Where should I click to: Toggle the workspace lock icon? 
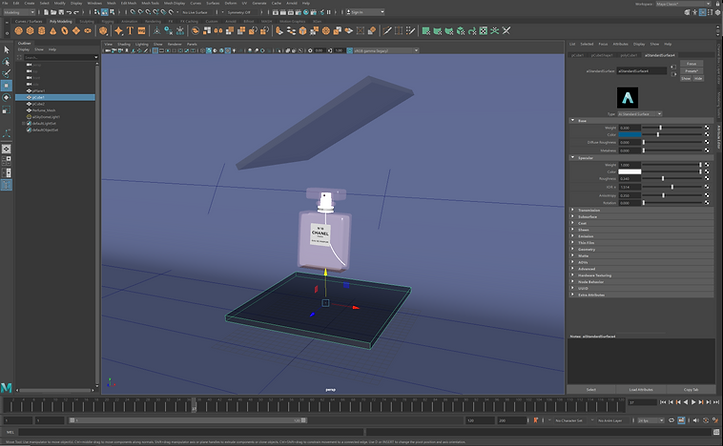717,4
